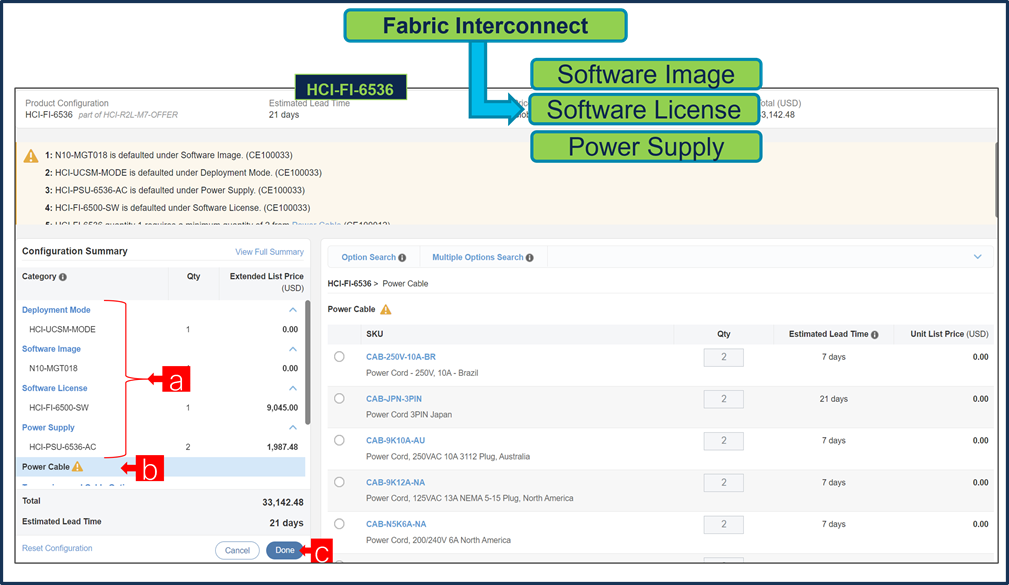Image resolution: width=1009 pixels, height=585 pixels.
Task: Collapse the Software Image category
Action: 293,349
